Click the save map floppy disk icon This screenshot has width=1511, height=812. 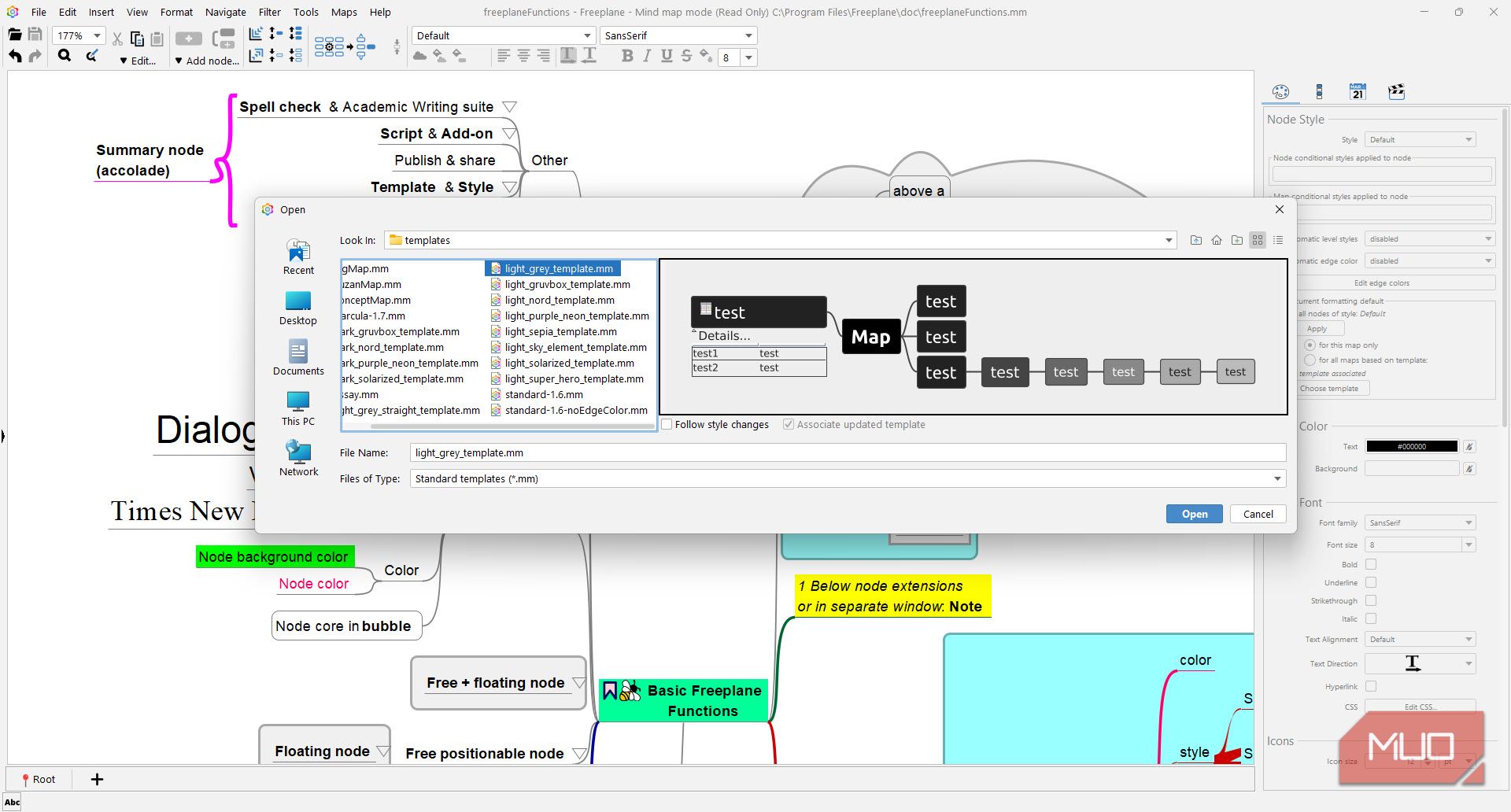pyautogui.click(x=35, y=35)
